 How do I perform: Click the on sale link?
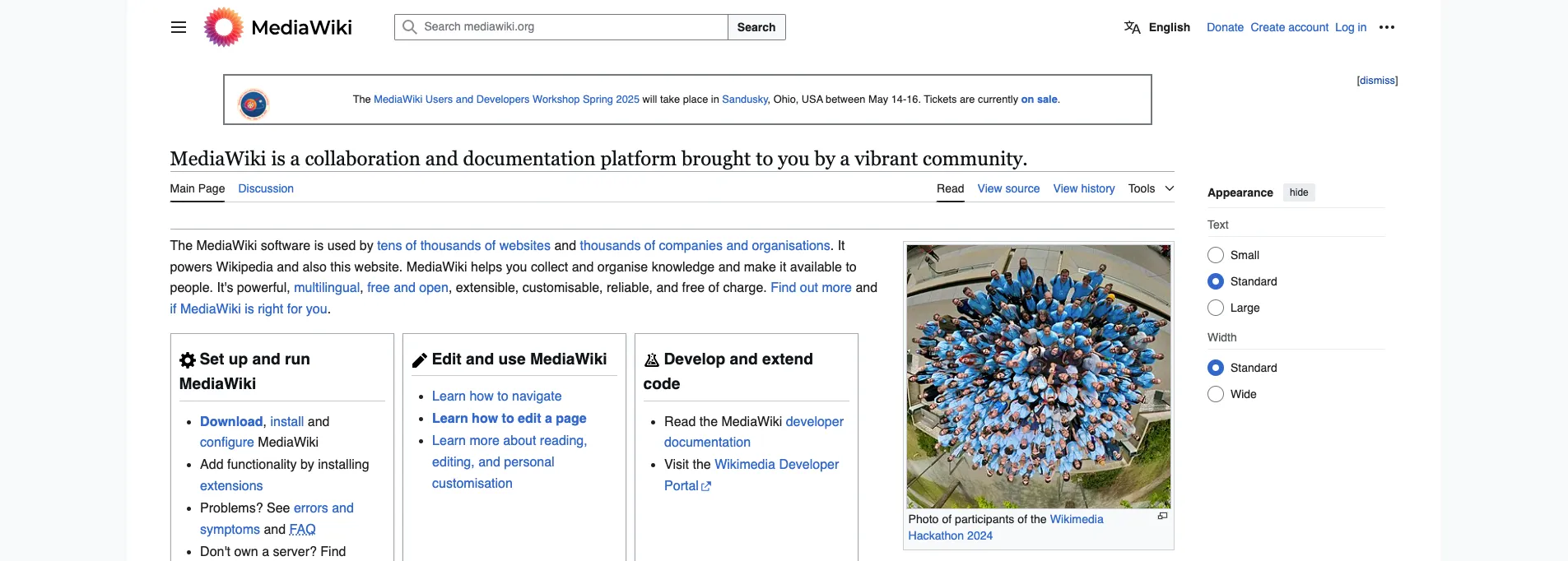[x=1039, y=100]
